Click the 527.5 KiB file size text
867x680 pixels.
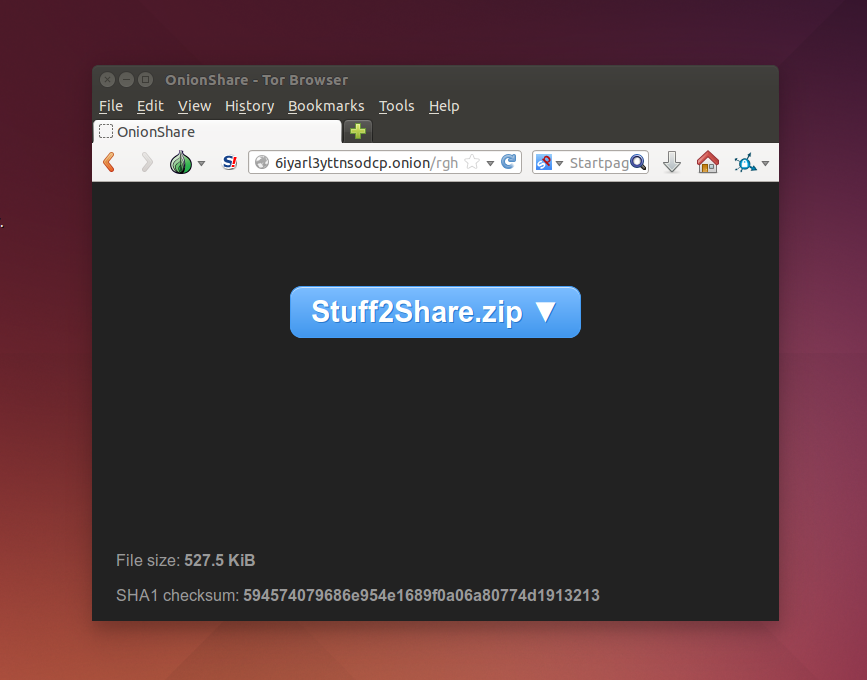click(220, 560)
